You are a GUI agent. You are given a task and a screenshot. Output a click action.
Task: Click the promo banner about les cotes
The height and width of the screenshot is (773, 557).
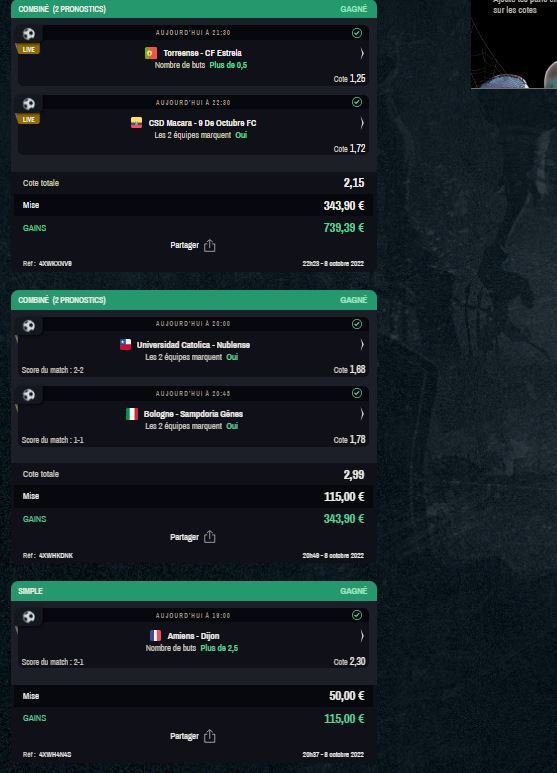click(514, 44)
